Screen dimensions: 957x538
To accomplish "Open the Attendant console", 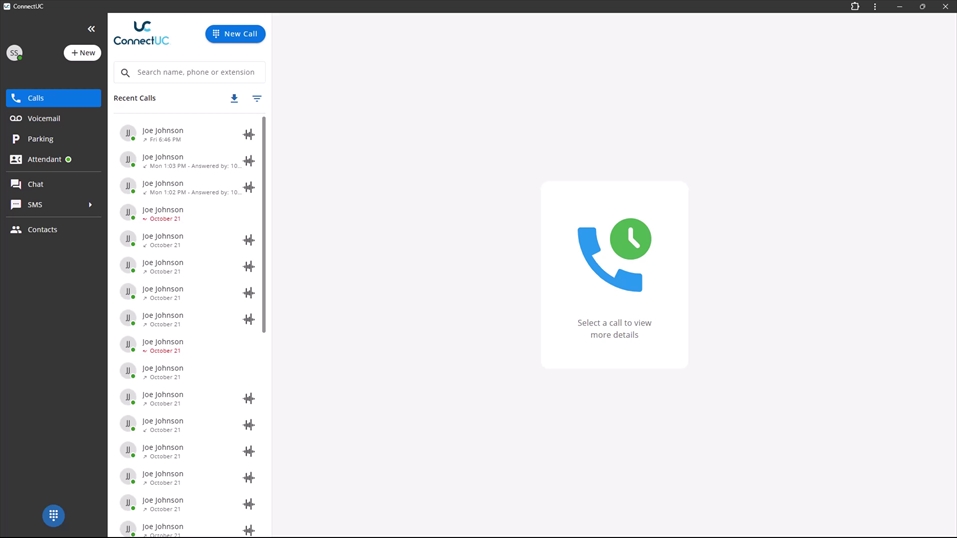I will 44,160.
